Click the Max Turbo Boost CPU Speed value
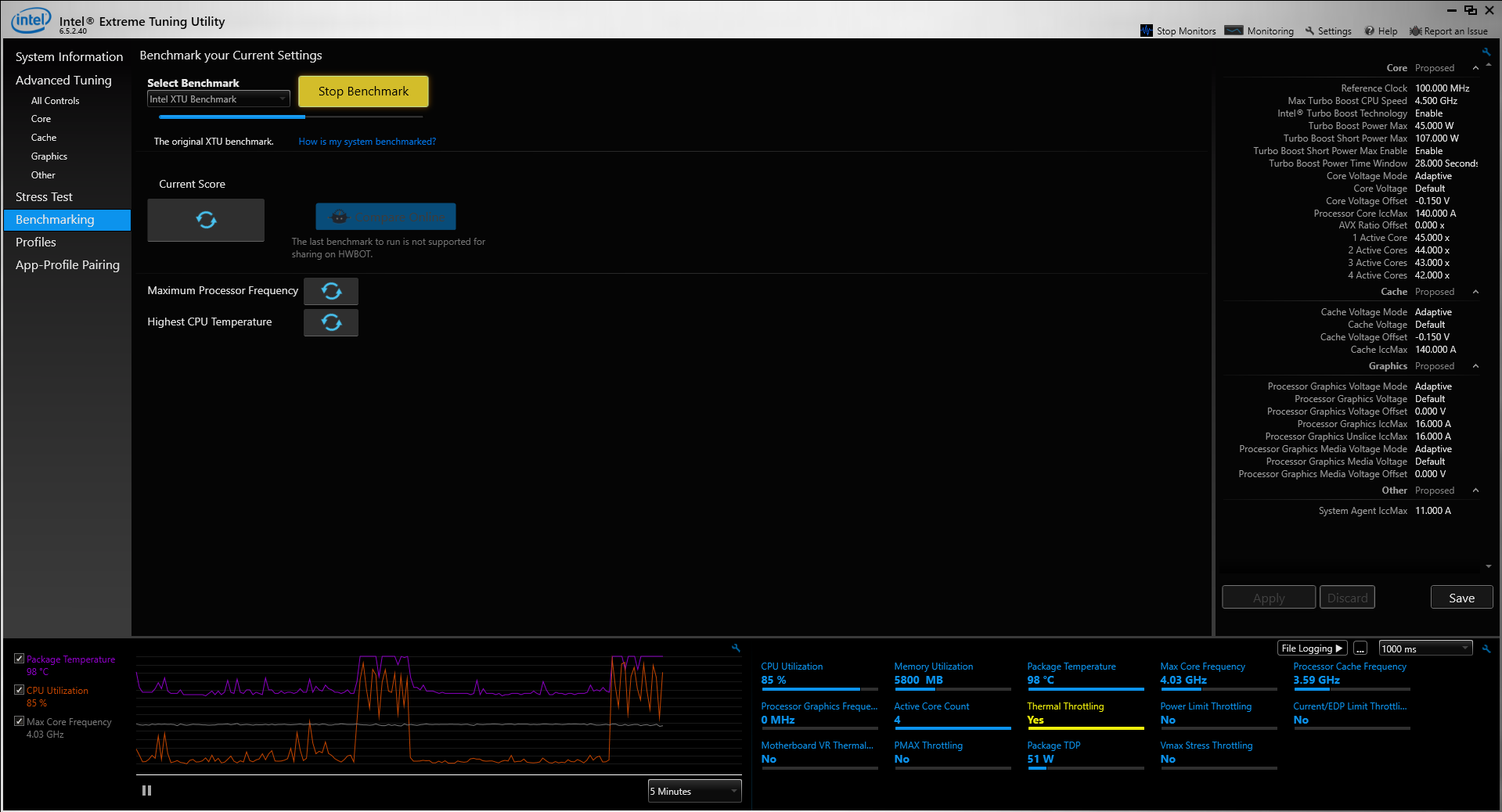 point(1436,101)
